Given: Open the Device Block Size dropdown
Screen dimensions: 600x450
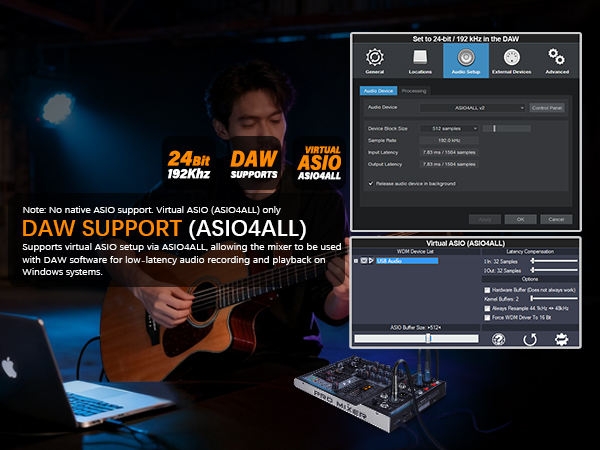Looking at the screenshot, I should (449, 129).
